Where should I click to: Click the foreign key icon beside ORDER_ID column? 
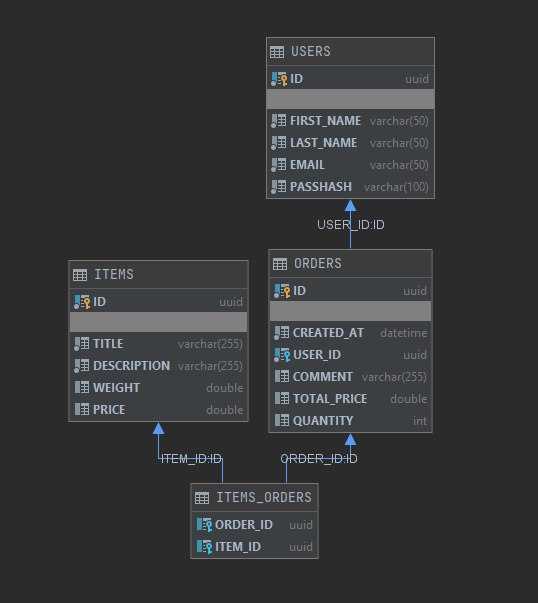(204, 525)
